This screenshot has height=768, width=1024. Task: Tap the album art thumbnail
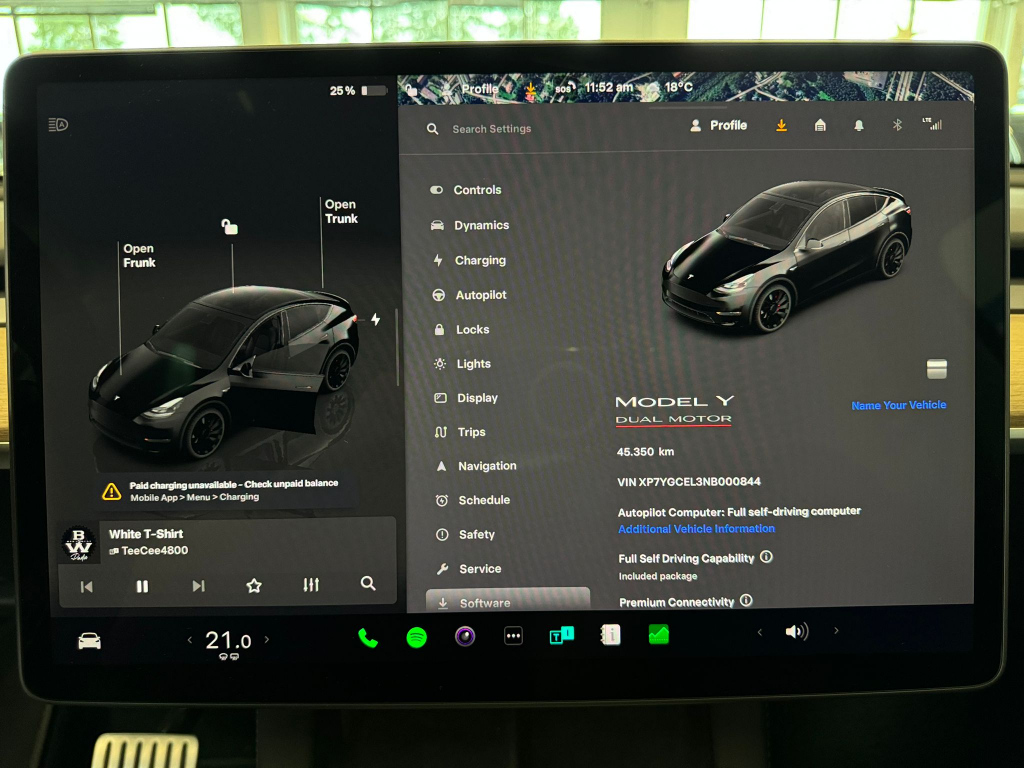pyautogui.click(x=79, y=543)
